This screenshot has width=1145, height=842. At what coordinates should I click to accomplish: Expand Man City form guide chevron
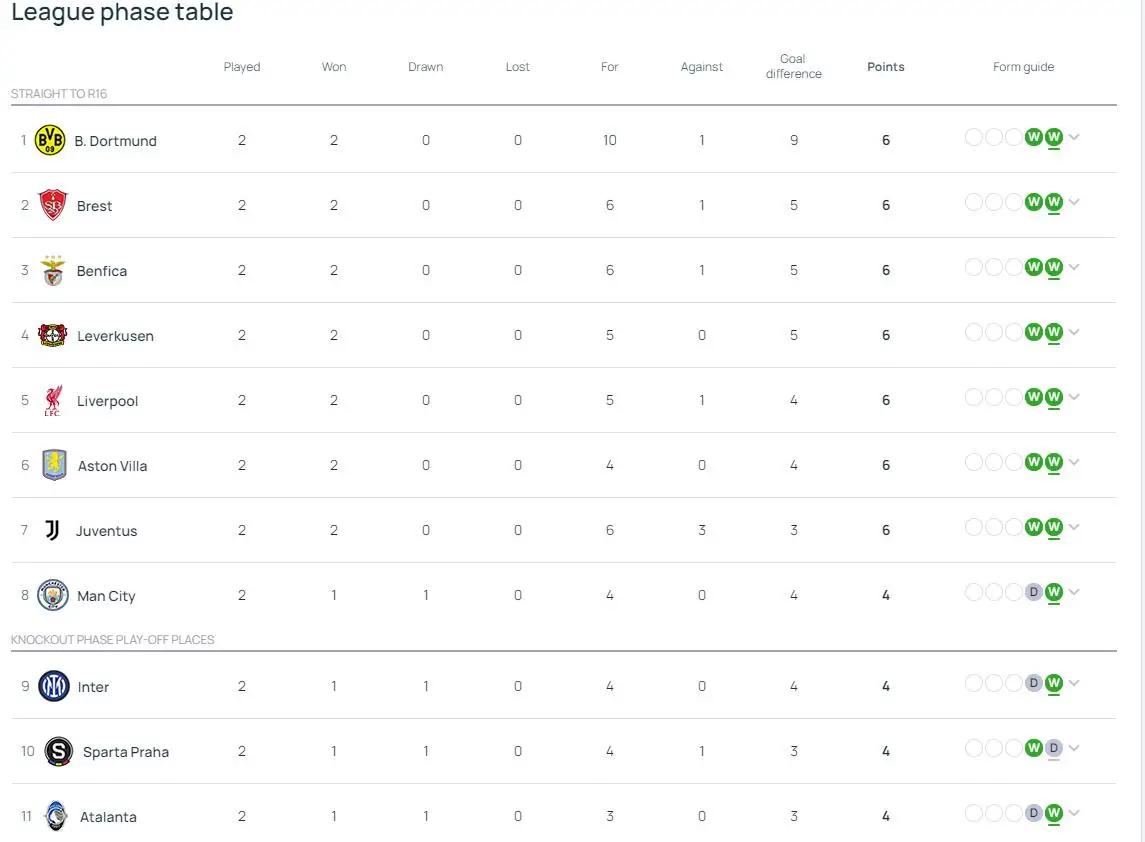1074,592
